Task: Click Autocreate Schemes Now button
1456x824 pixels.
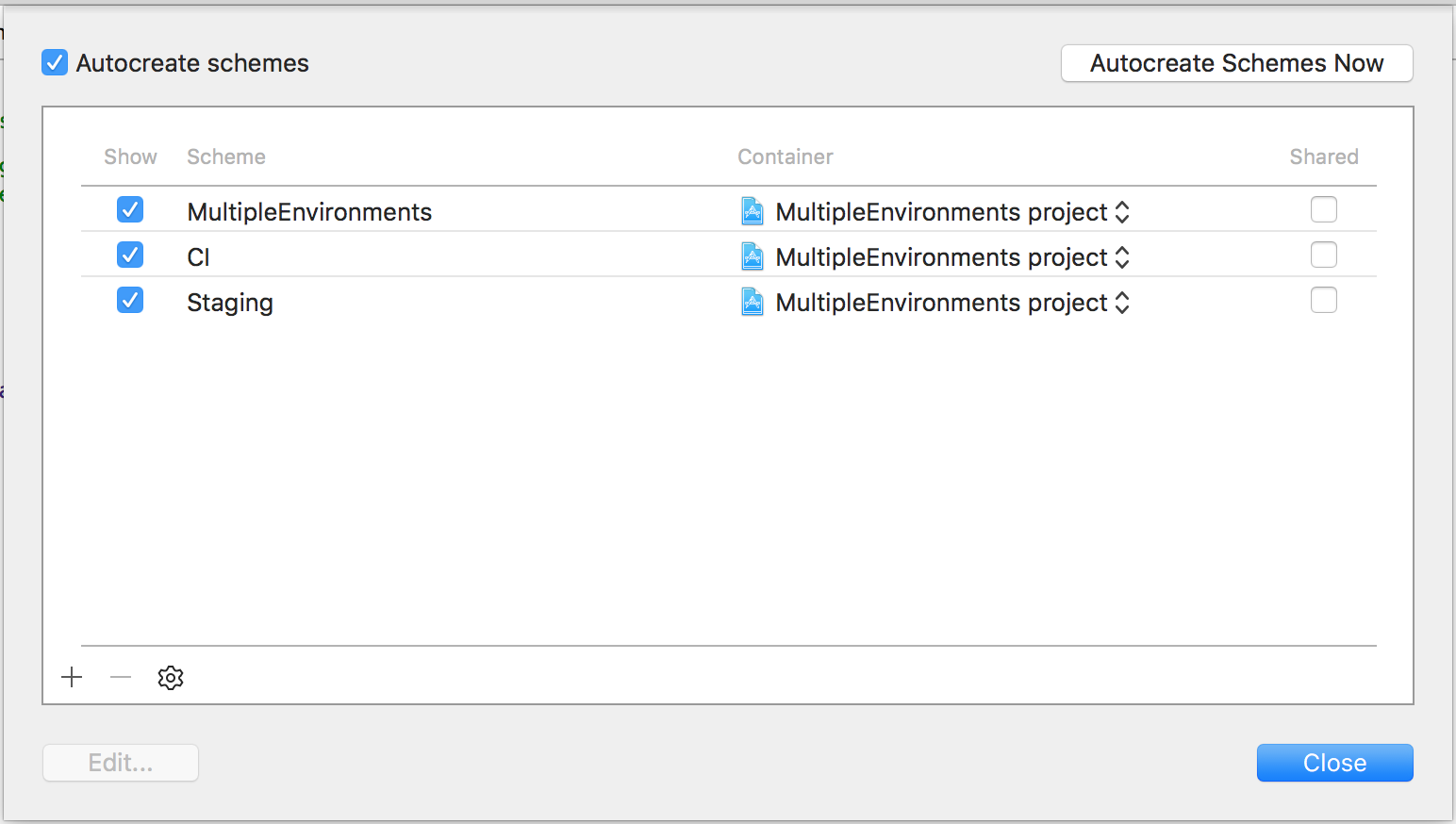Action: 1236,63
